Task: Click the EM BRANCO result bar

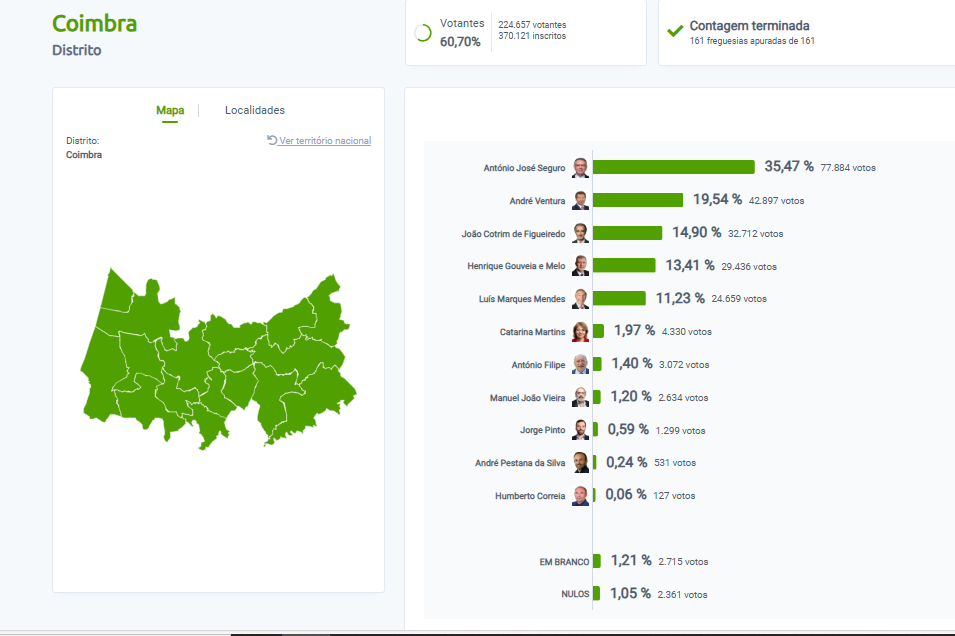Action: point(597,561)
